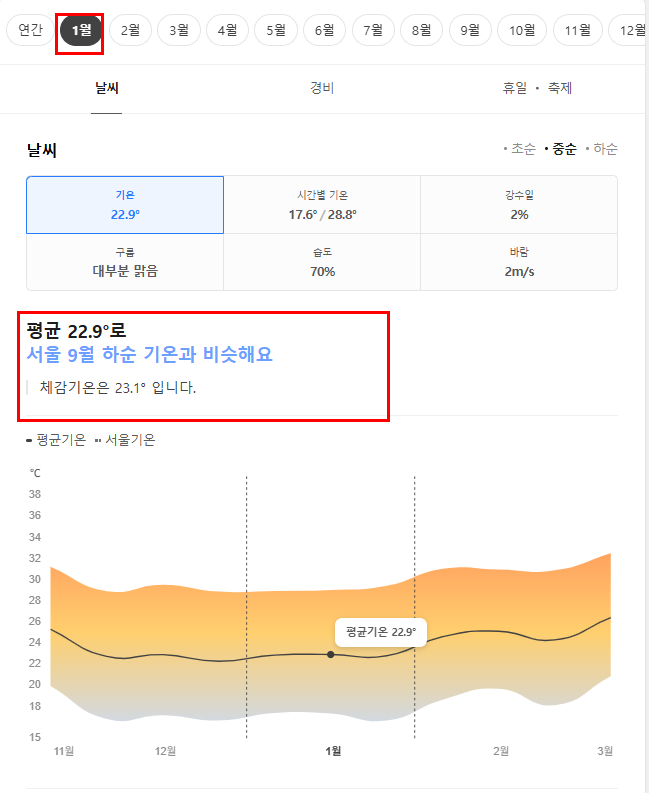The width and height of the screenshot is (649, 793).
Task: Switch to the 6월 month pill
Action: pos(324,30)
